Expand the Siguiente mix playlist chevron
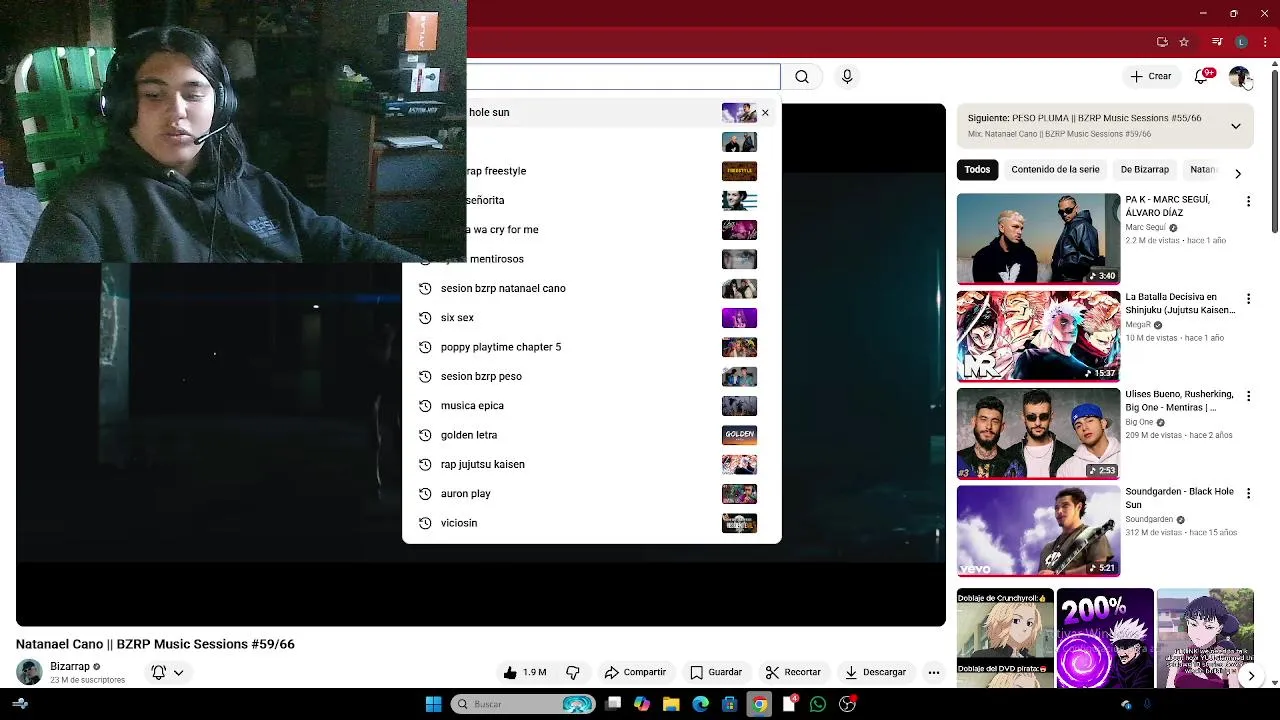Viewport: 1280px width, 720px height. [1235, 126]
